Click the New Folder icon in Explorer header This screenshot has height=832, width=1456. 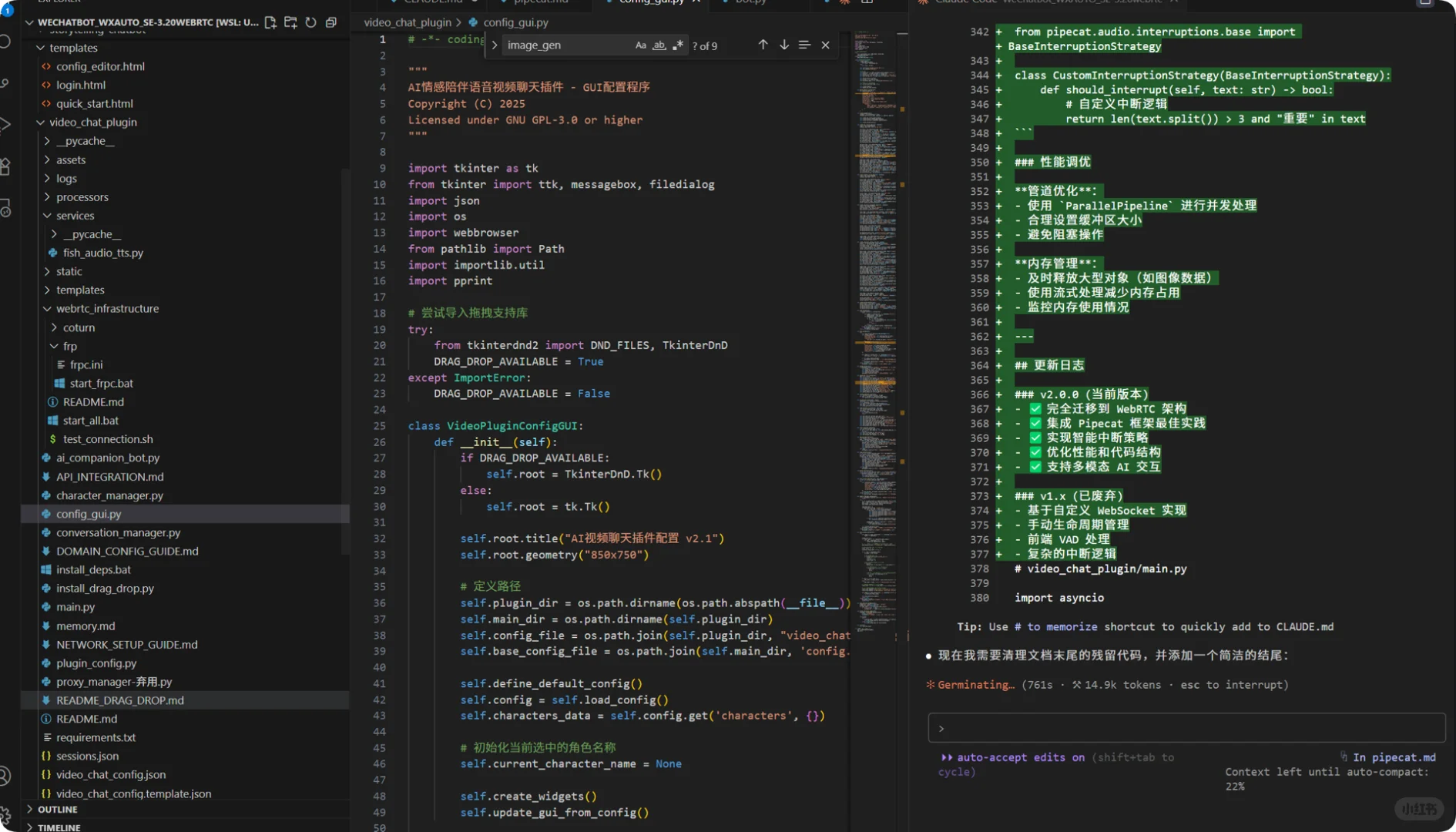click(x=290, y=22)
